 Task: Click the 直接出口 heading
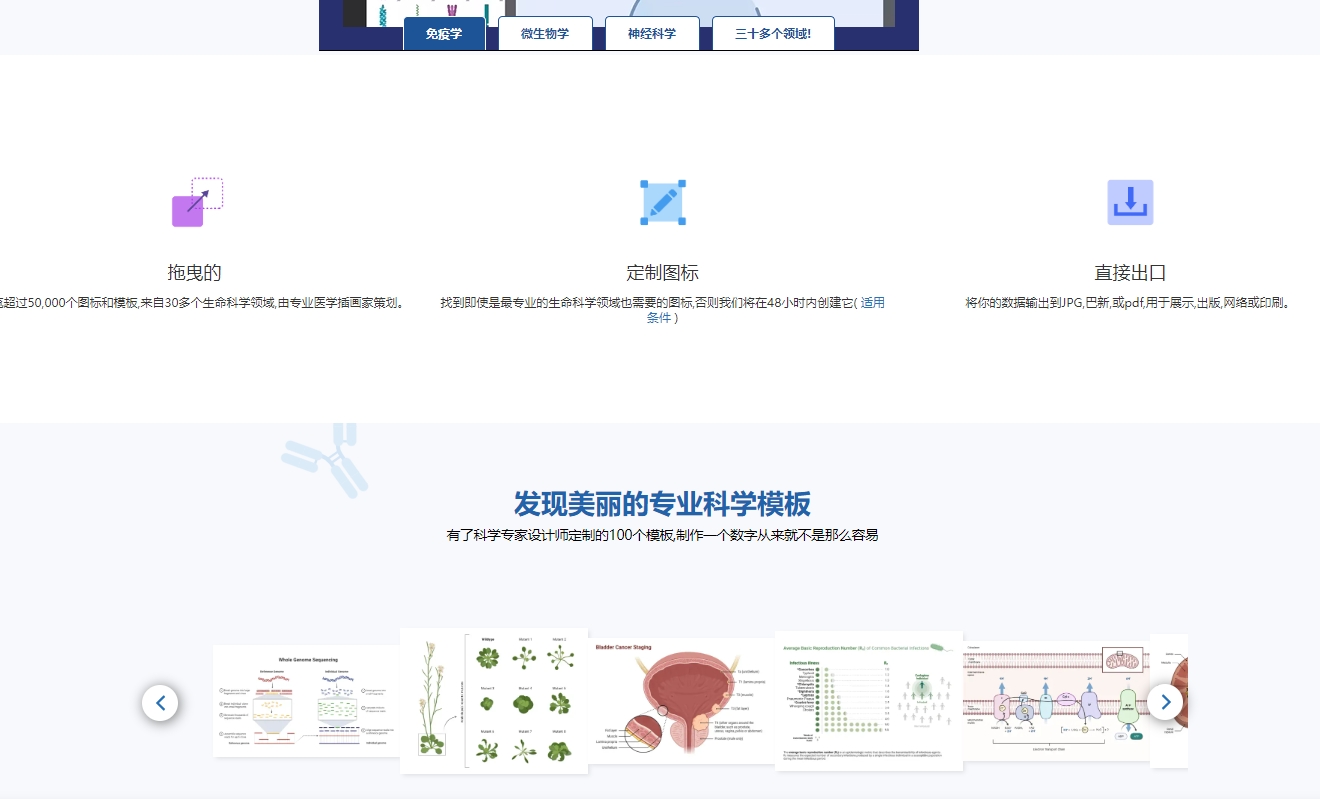coord(1130,273)
